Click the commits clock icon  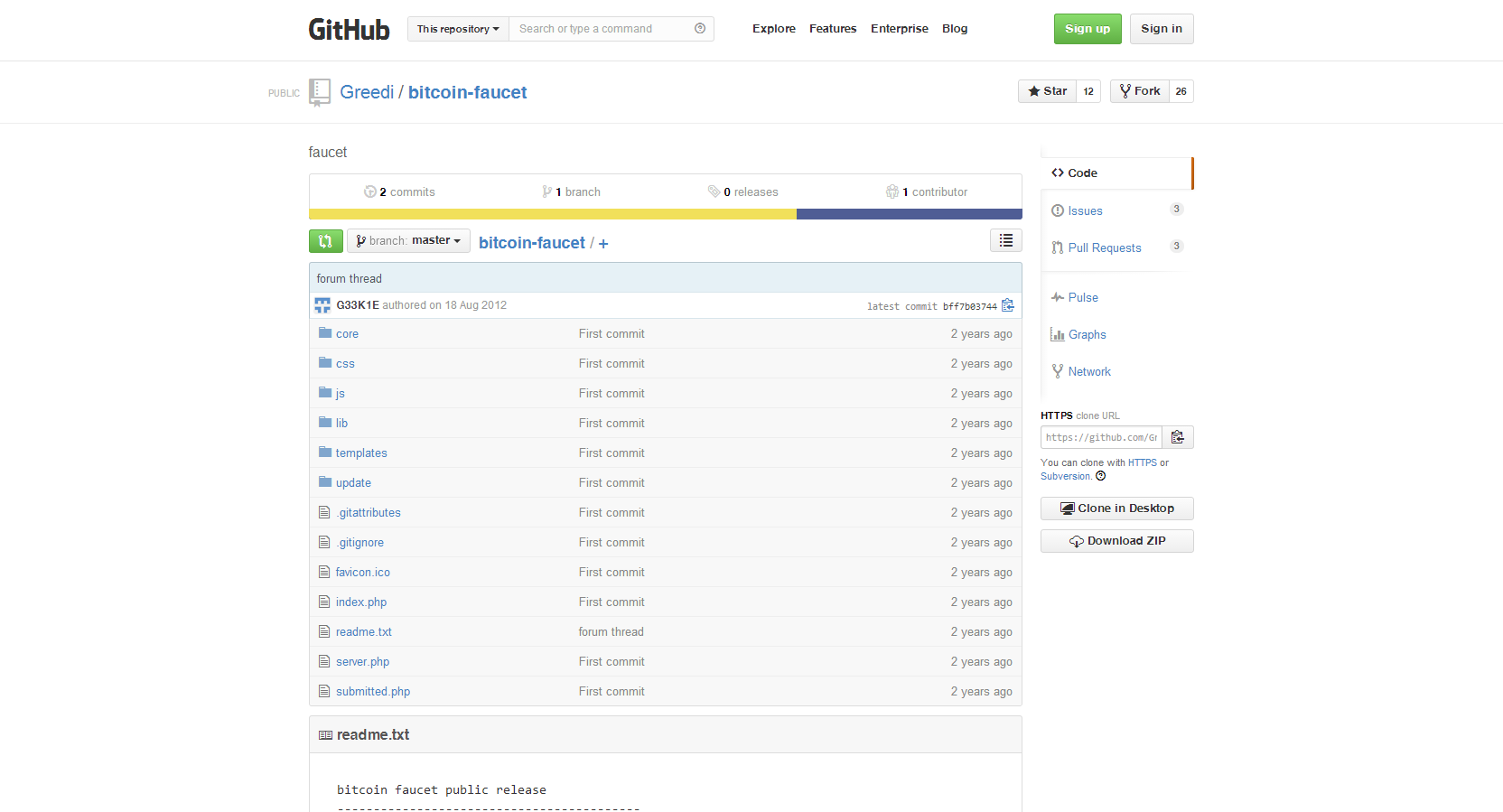(370, 191)
